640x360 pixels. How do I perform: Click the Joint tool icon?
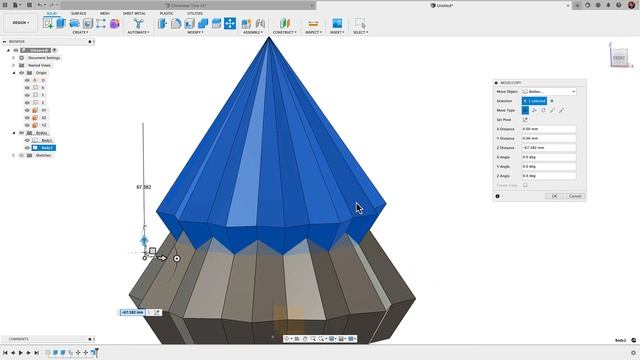coord(260,23)
